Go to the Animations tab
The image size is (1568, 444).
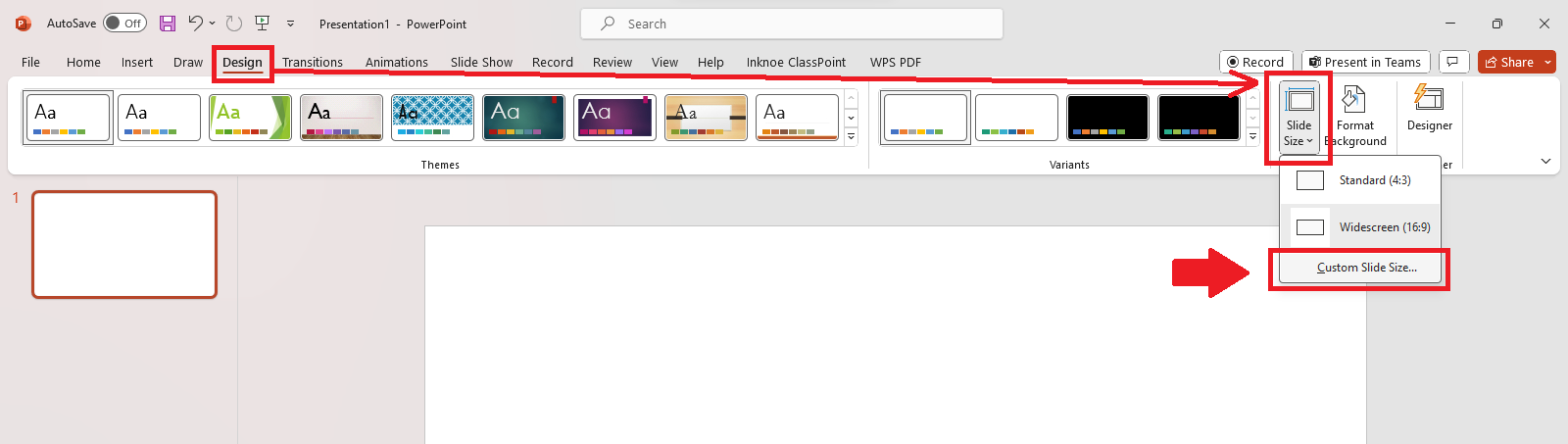point(397,62)
